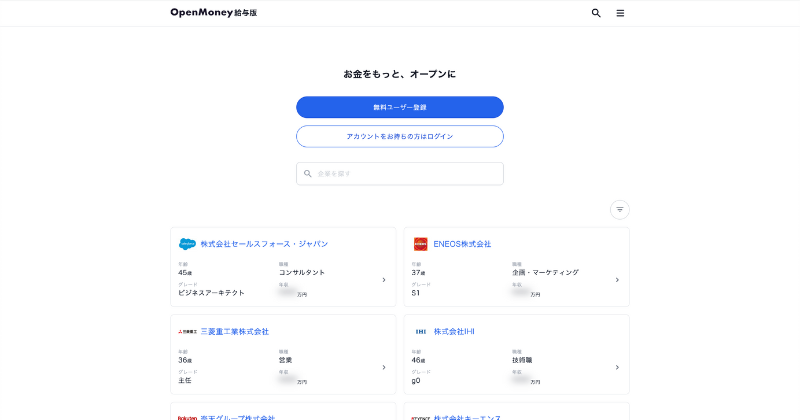The image size is (800, 420).
Task: Open 三菱重工業株式会社 company link
Action: tap(235, 332)
